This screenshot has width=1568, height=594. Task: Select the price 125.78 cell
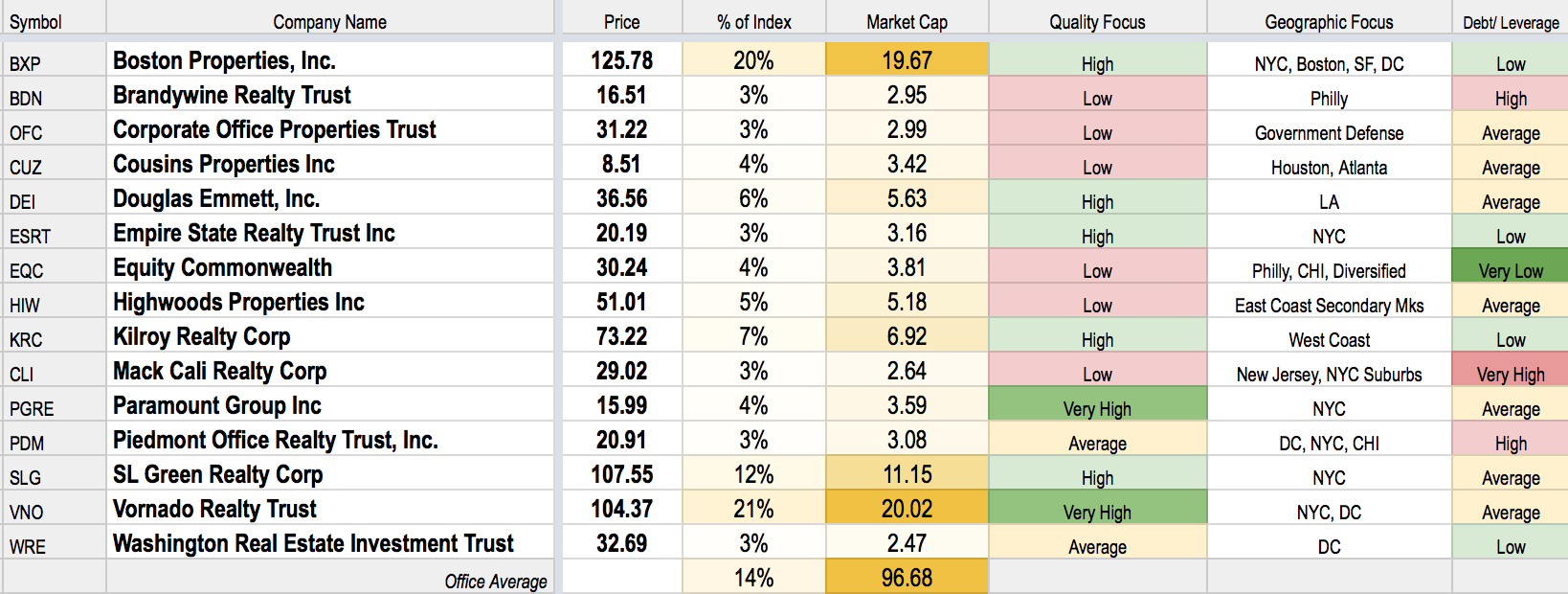point(622,59)
